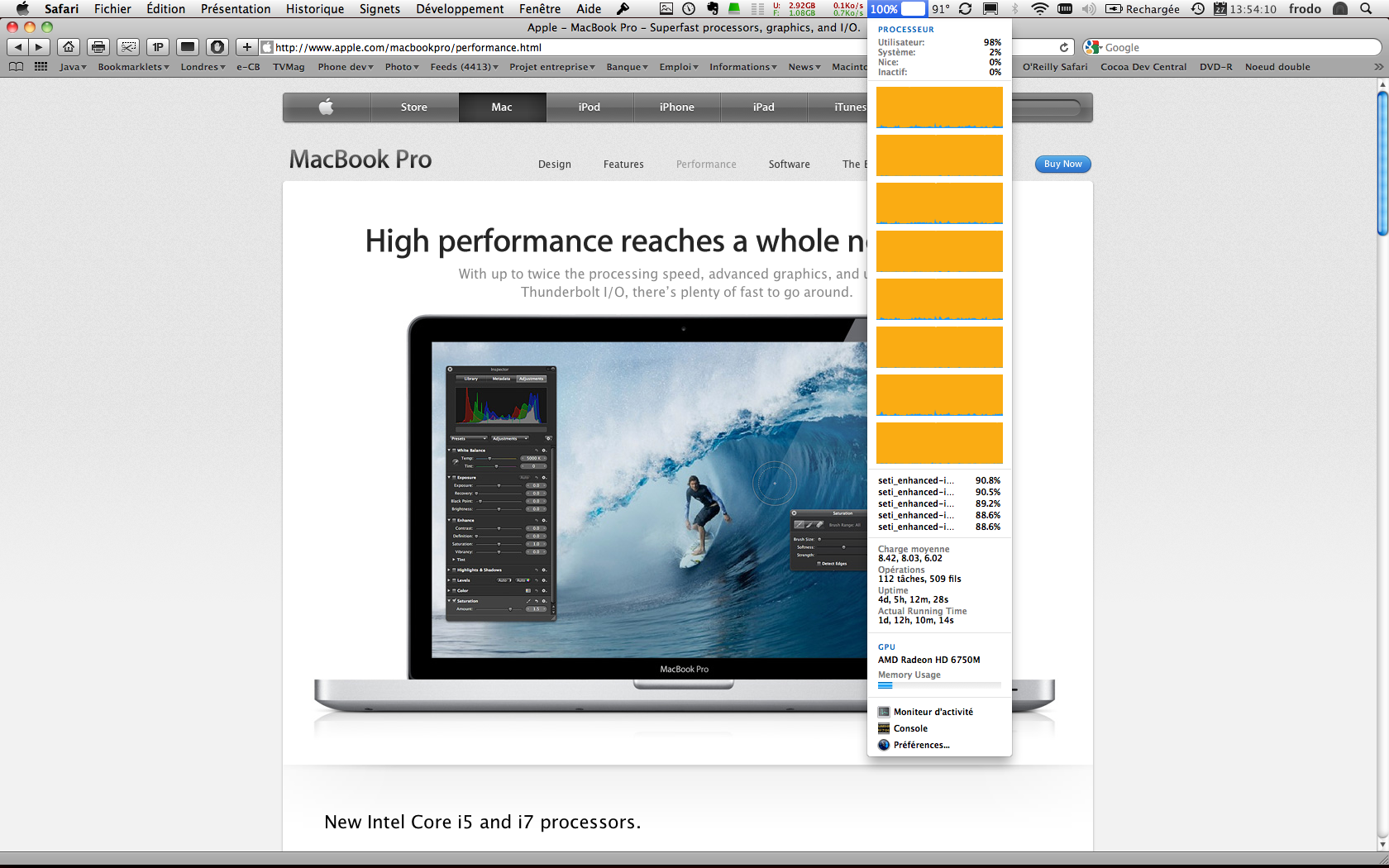Image resolution: width=1389 pixels, height=868 pixels.
Task: Click the scissors web clip toolbar icon
Action: [x=128, y=47]
